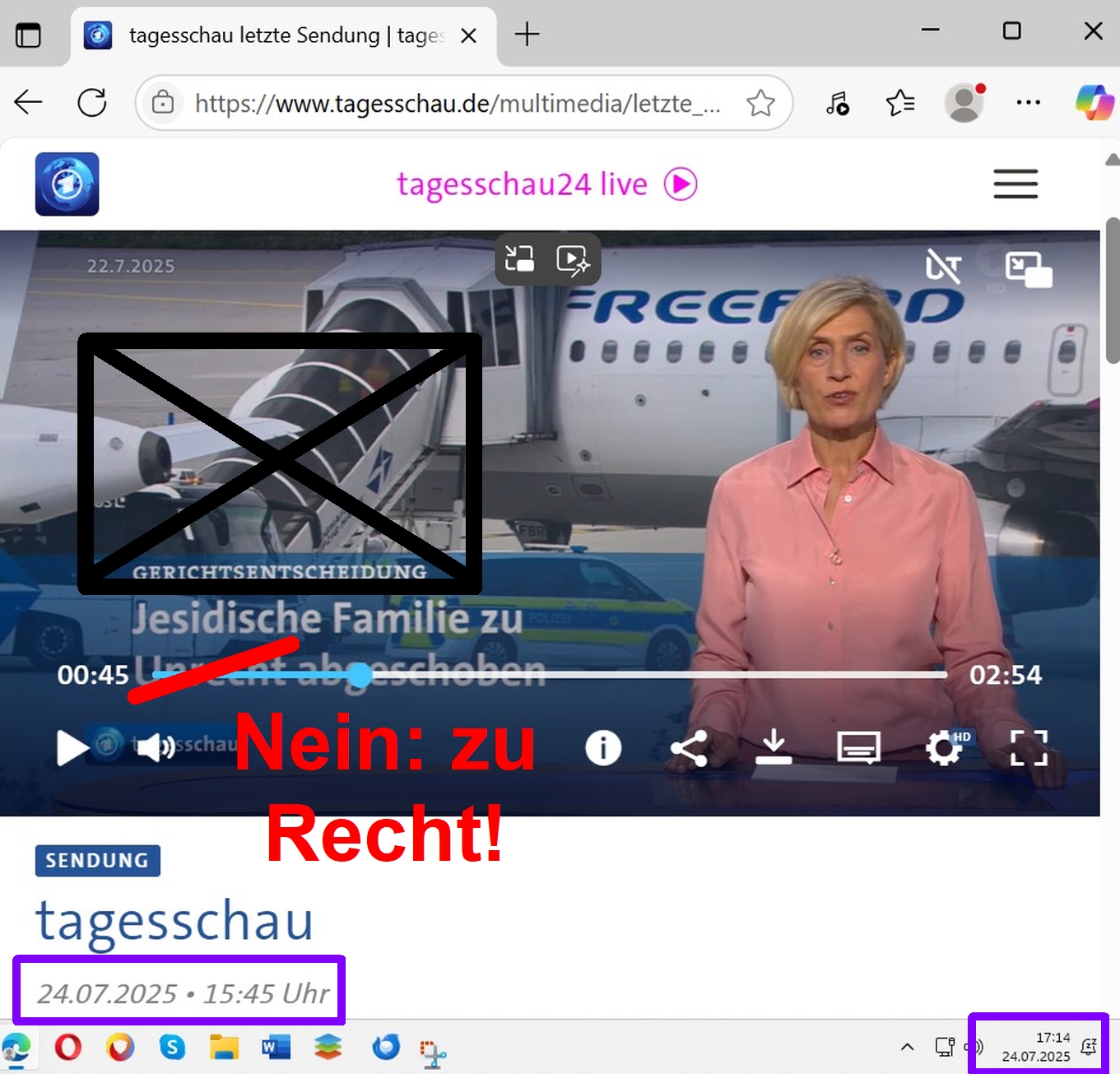Open the video info icon
Viewport: 1120px width, 1074px height.
coord(603,748)
